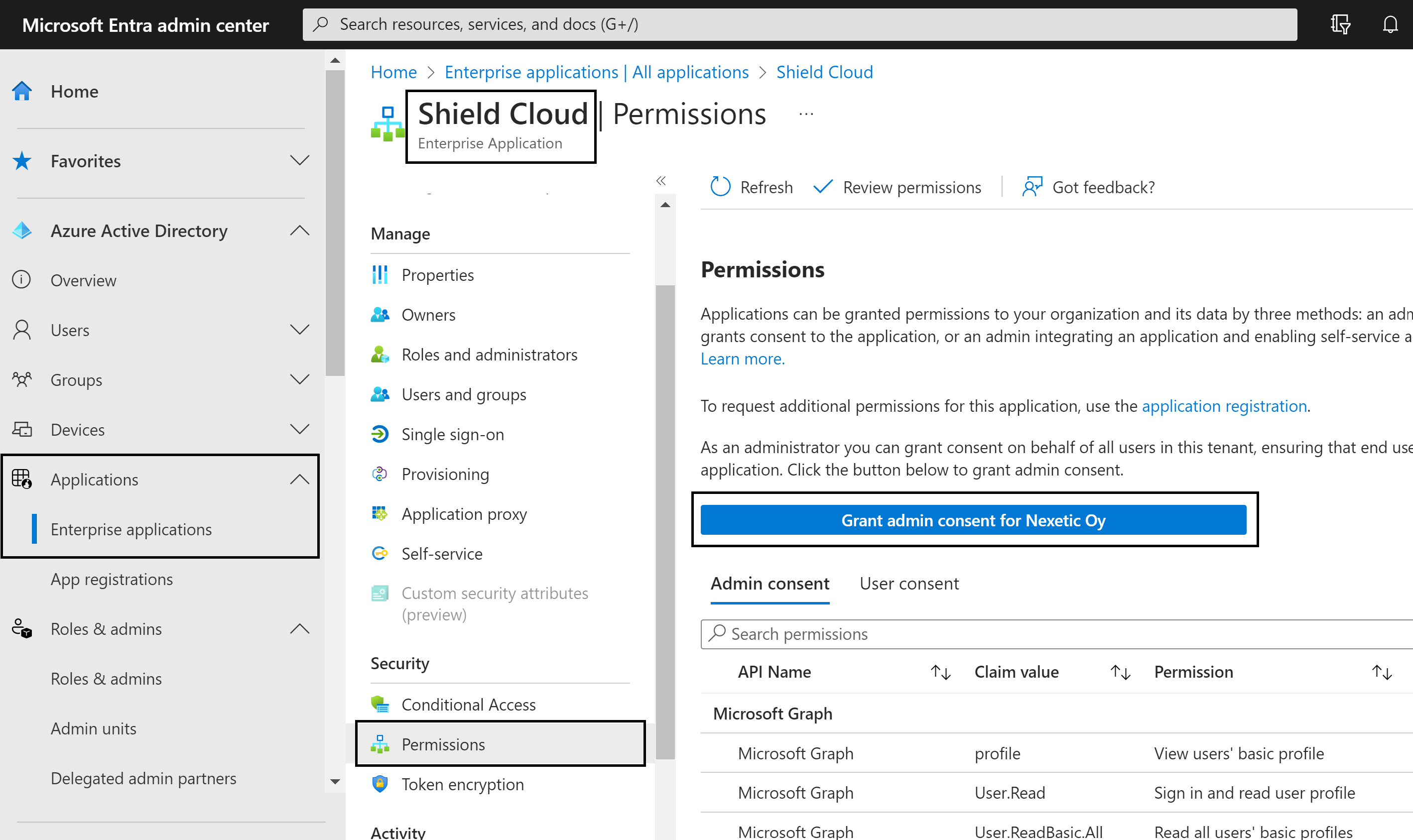This screenshot has width=1413, height=840.
Task: Click the Properties bars icon
Action: tap(380, 274)
